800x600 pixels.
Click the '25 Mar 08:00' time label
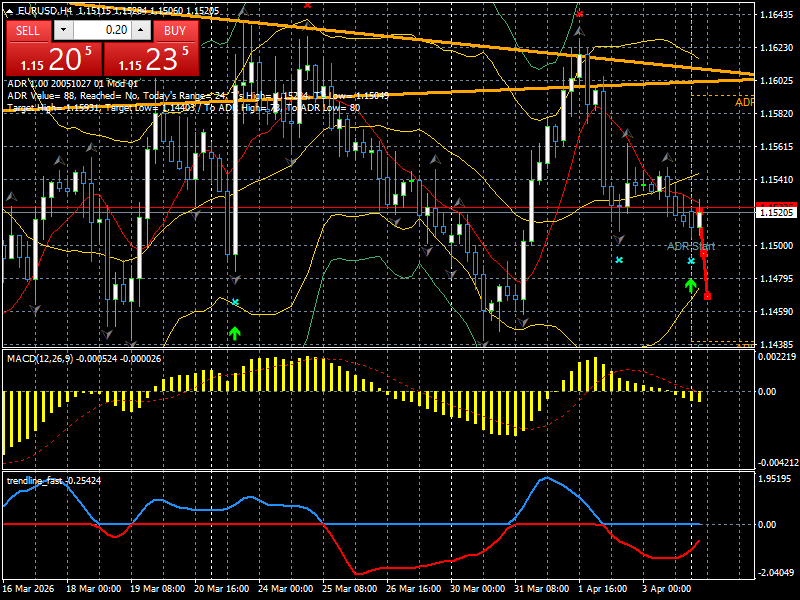349,588
